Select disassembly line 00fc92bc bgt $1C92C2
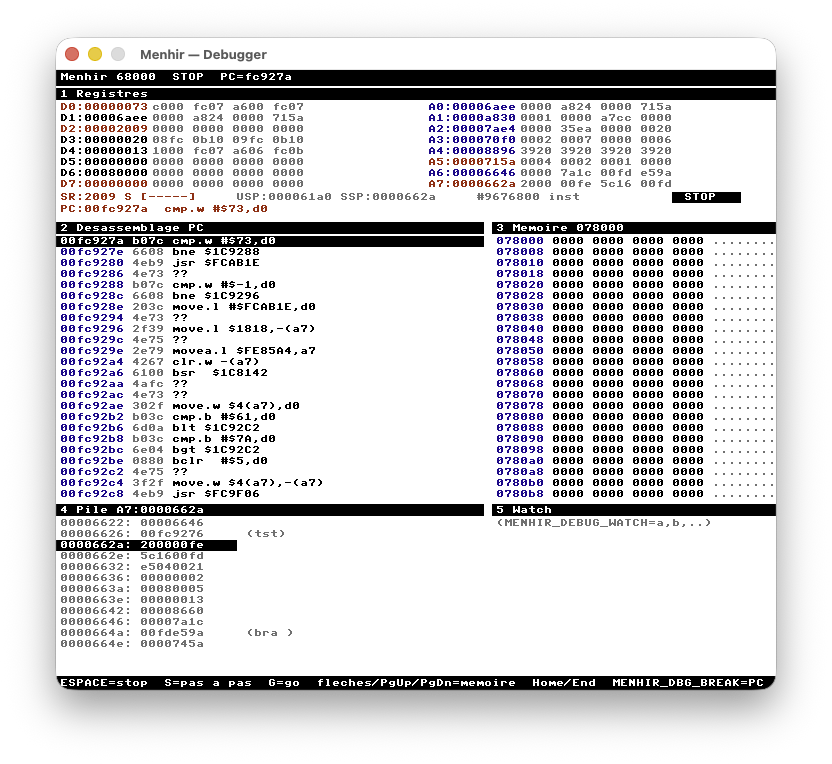Screen dimensions: 832x764 coord(160,450)
